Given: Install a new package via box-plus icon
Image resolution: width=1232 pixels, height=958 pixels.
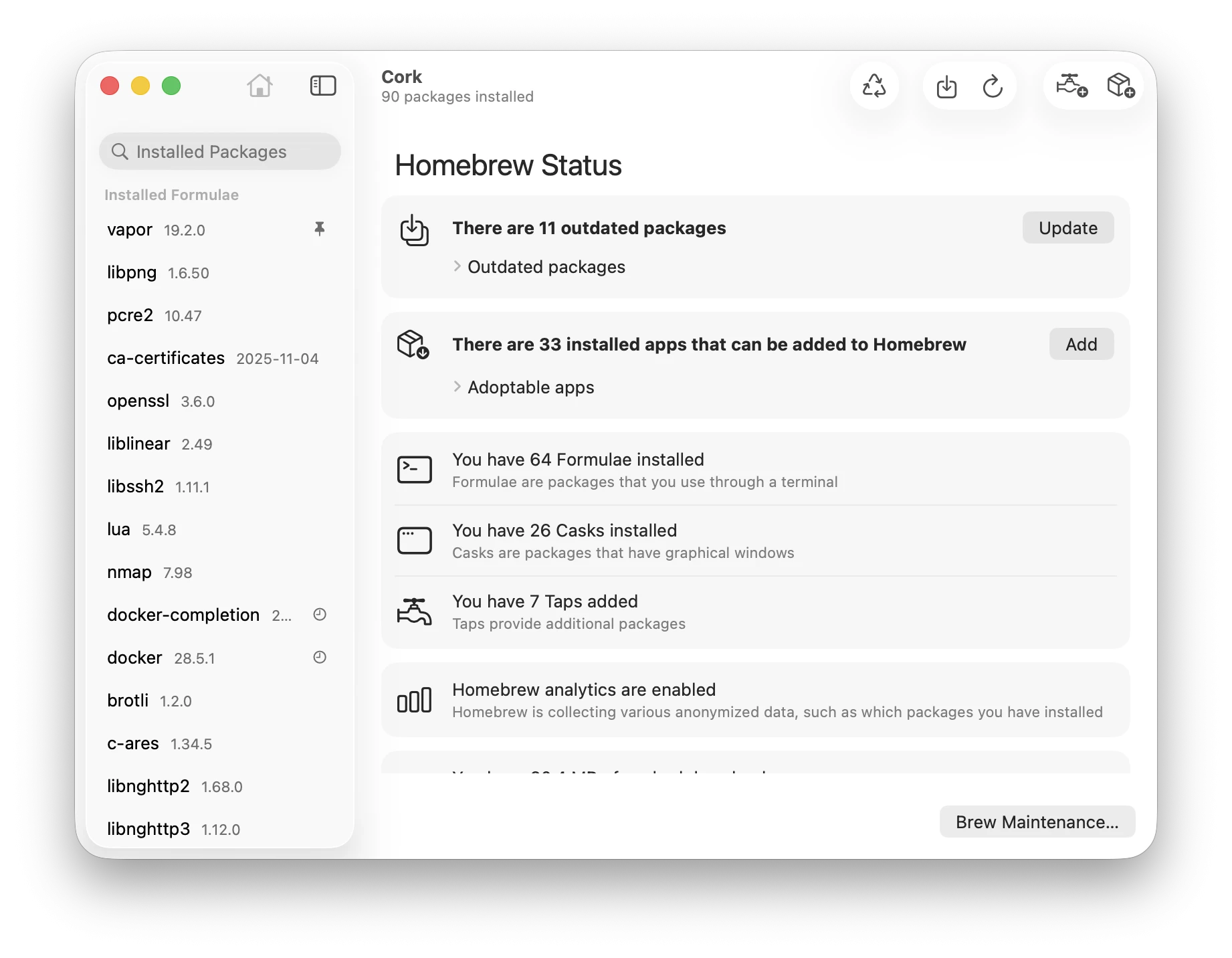Looking at the screenshot, I should coord(1121,86).
